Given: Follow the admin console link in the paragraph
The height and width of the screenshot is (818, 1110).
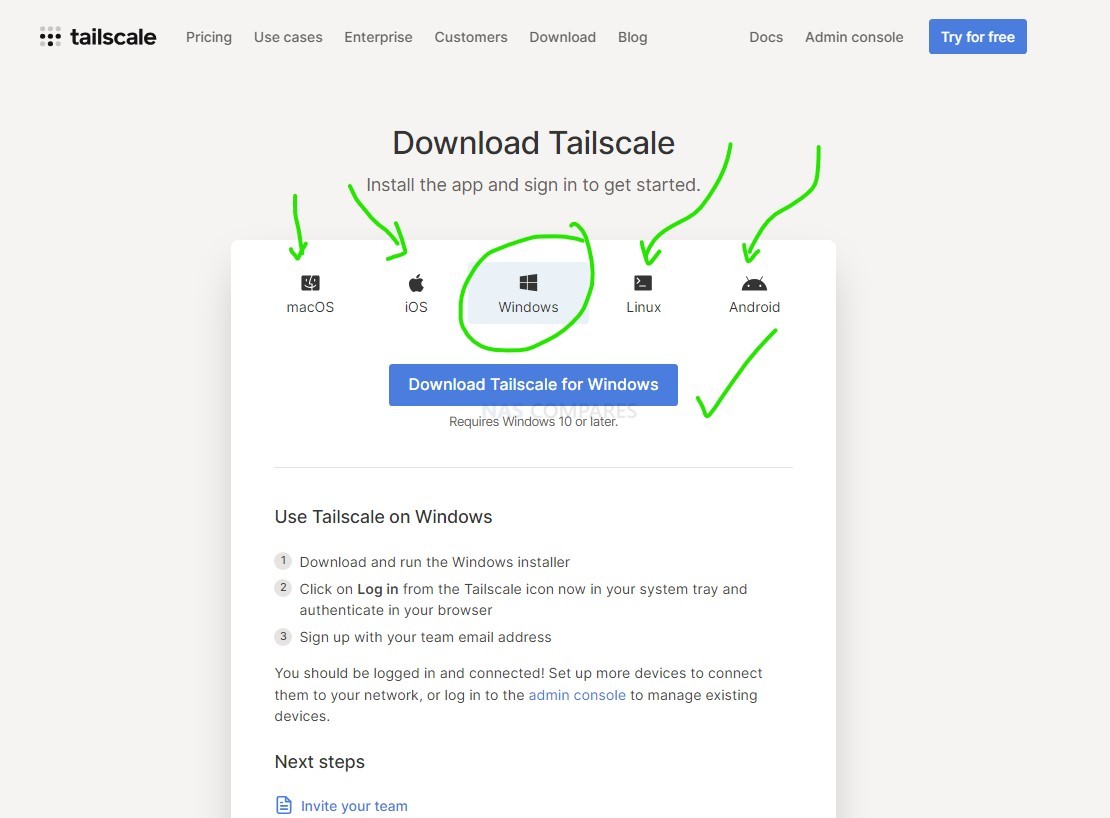Looking at the screenshot, I should tap(577, 695).
